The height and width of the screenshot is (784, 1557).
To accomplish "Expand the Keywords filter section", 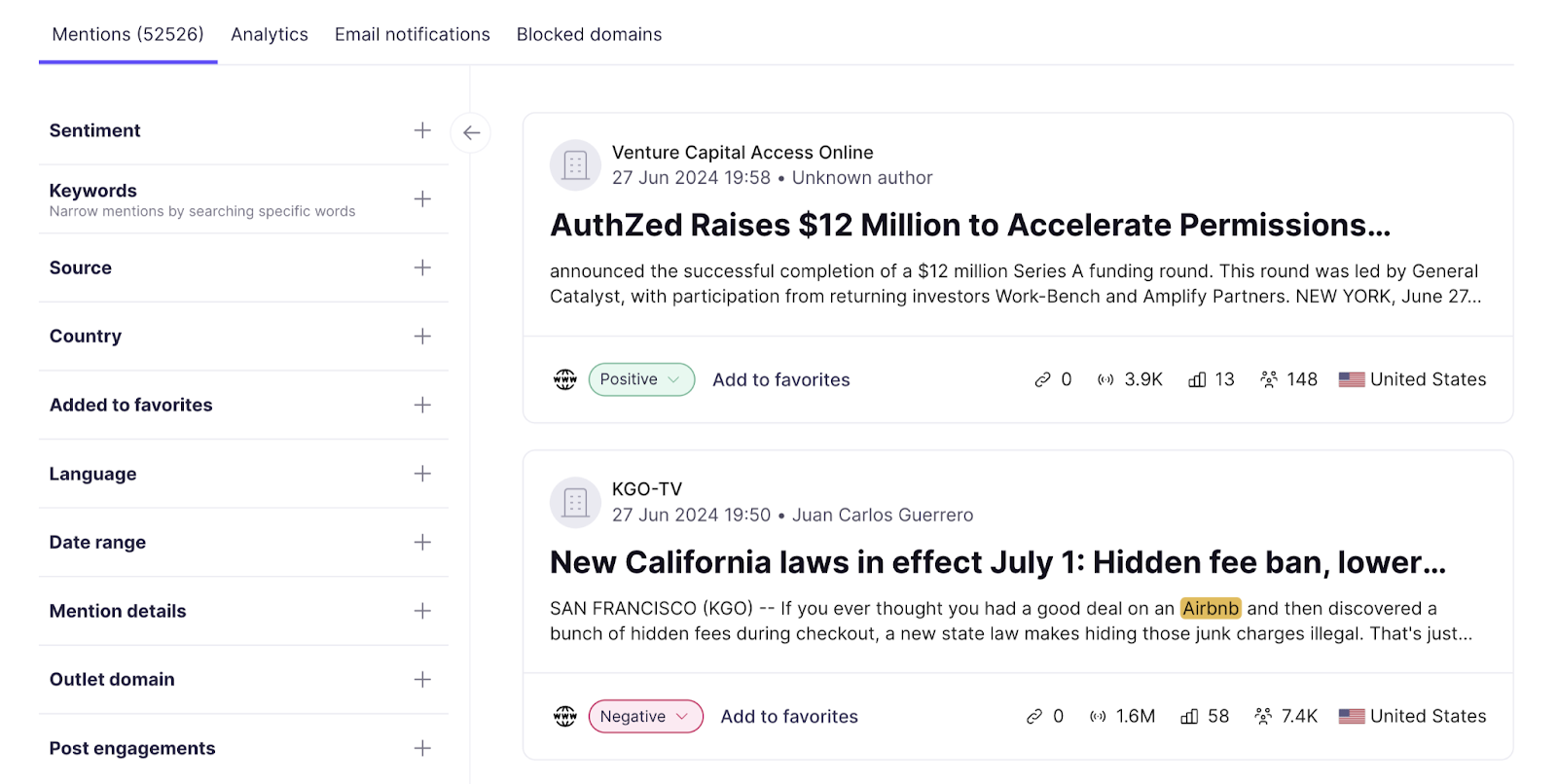I will (422, 198).
